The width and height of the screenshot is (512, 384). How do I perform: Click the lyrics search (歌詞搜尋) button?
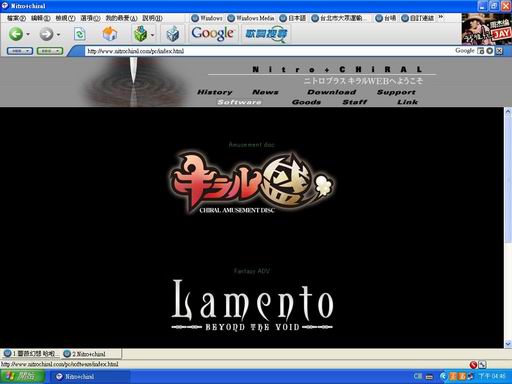pyautogui.click(x=266, y=34)
